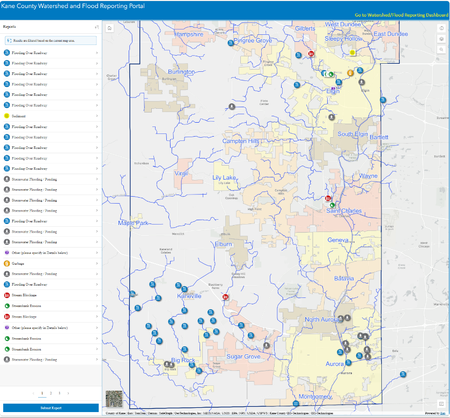Click the bottom-right corner map widget icon
Image resolution: width=450 pixels, height=418 pixels.
click(x=441, y=404)
